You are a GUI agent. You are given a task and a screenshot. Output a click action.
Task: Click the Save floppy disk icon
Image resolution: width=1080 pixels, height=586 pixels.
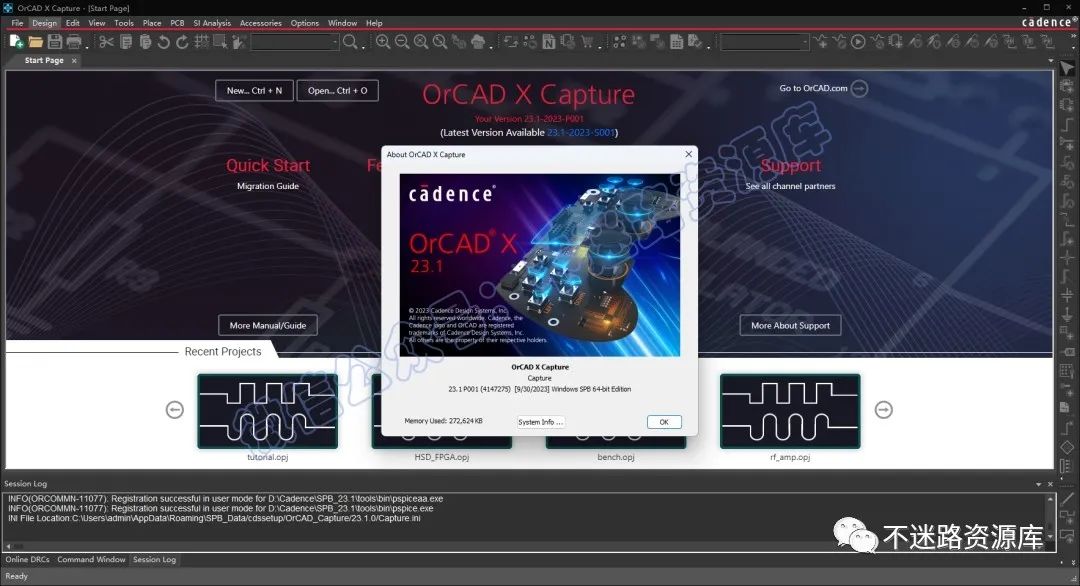tap(55, 42)
